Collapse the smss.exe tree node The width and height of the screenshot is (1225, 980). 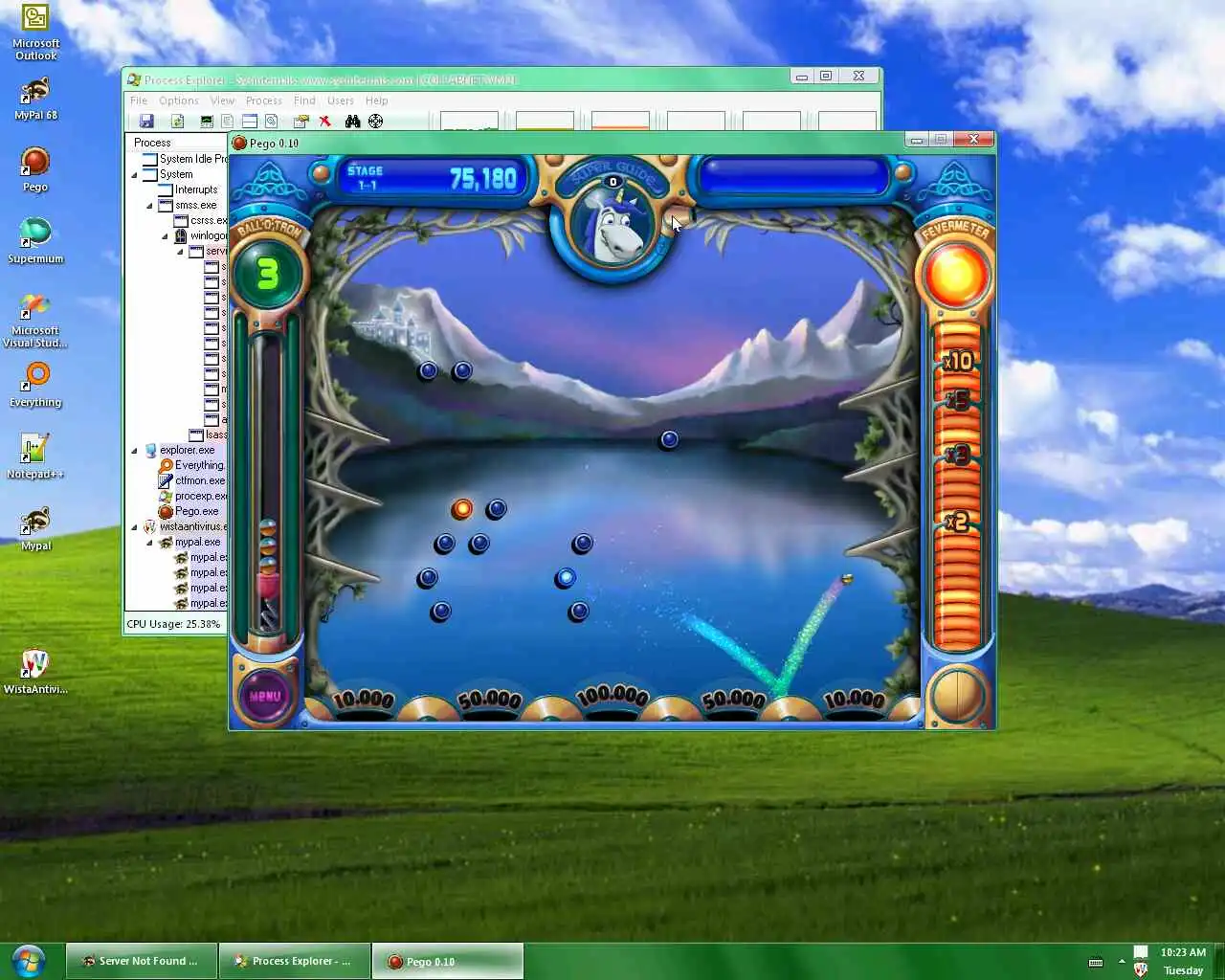pyautogui.click(x=149, y=206)
